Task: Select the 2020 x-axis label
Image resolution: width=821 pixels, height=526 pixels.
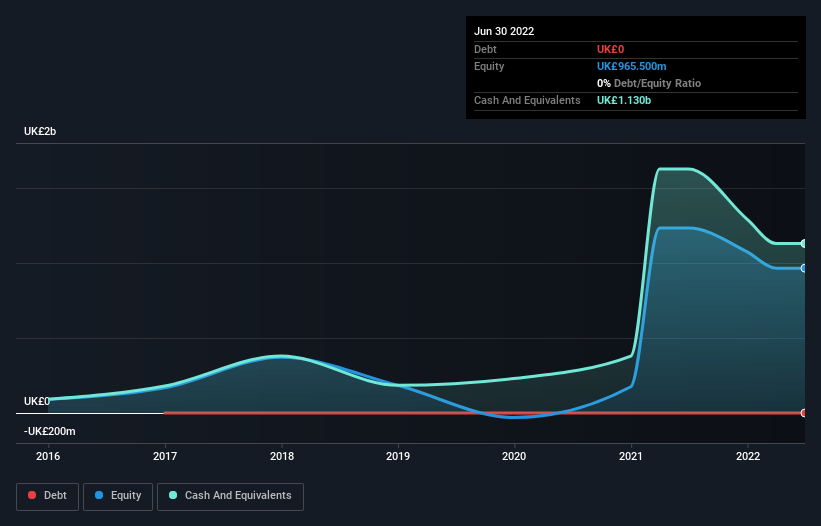Action: point(514,456)
